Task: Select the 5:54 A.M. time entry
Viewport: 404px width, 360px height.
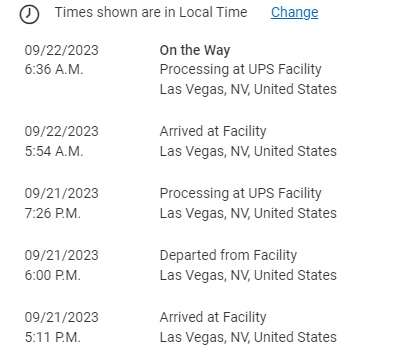Action: (x=54, y=151)
